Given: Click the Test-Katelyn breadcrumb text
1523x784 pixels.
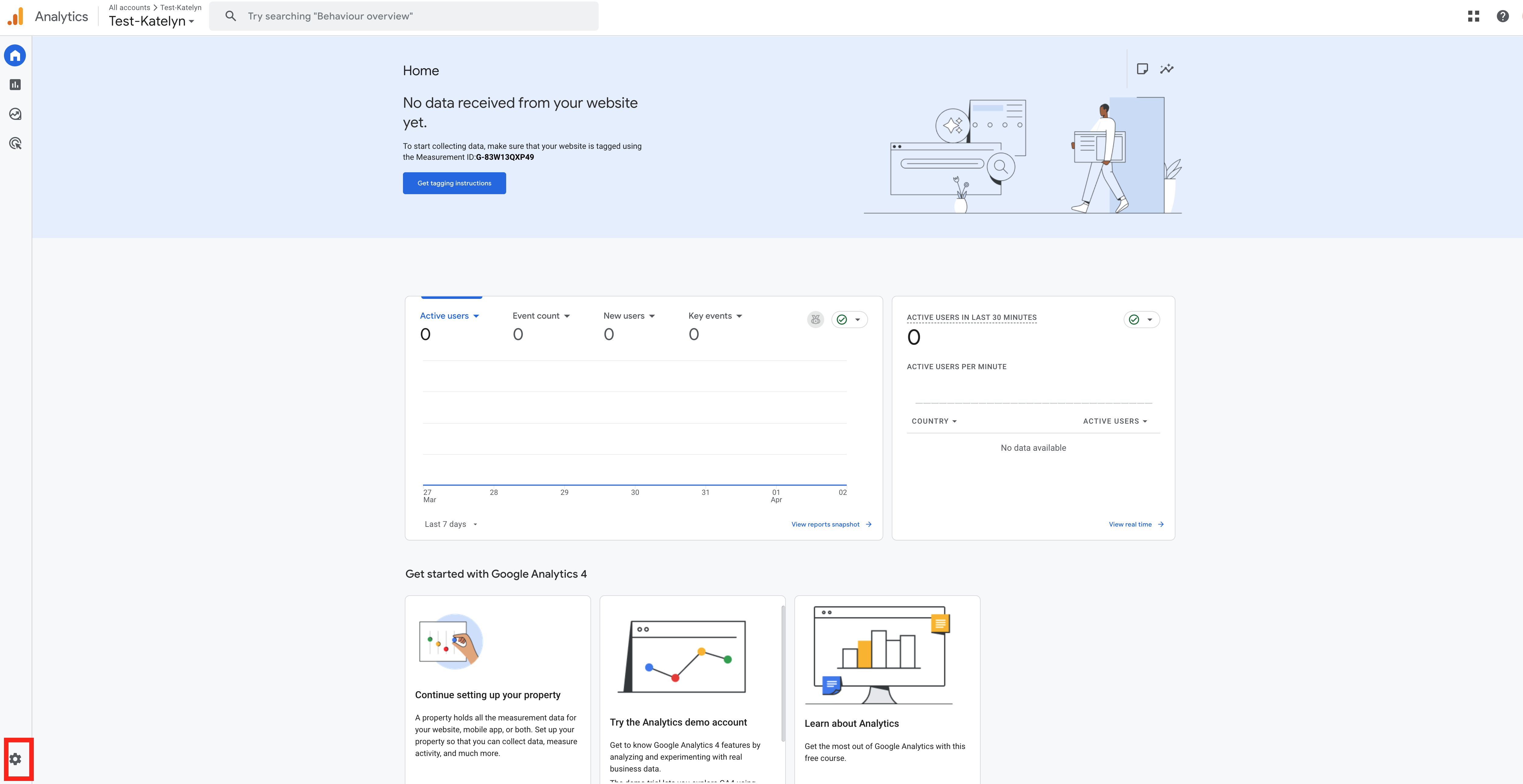Looking at the screenshot, I should [181, 8].
